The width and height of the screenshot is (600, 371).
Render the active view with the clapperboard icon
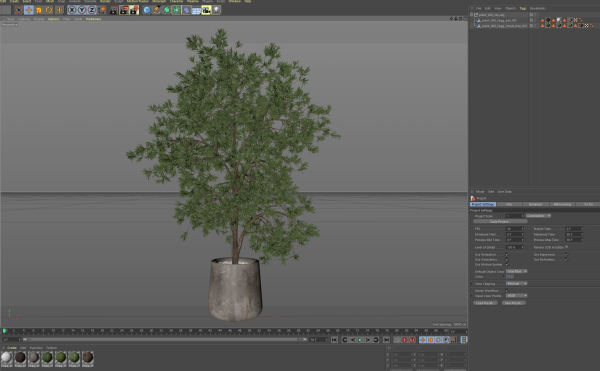point(114,10)
